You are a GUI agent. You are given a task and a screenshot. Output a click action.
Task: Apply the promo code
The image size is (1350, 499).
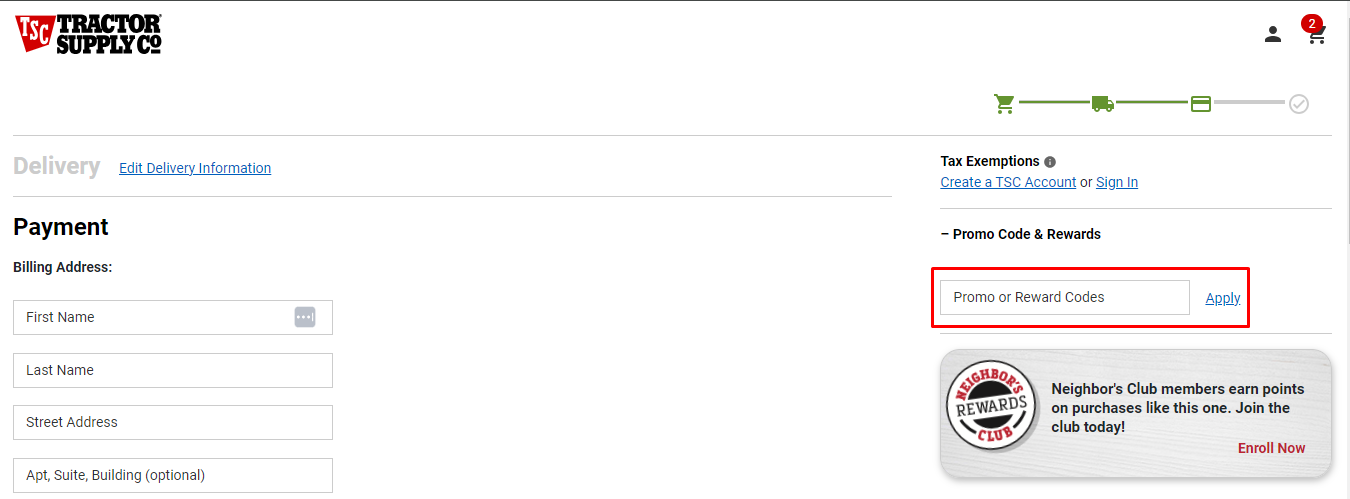[1223, 298]
